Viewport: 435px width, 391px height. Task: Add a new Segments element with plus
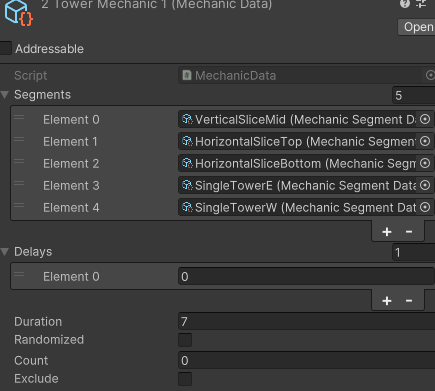(x=387, y=232)
